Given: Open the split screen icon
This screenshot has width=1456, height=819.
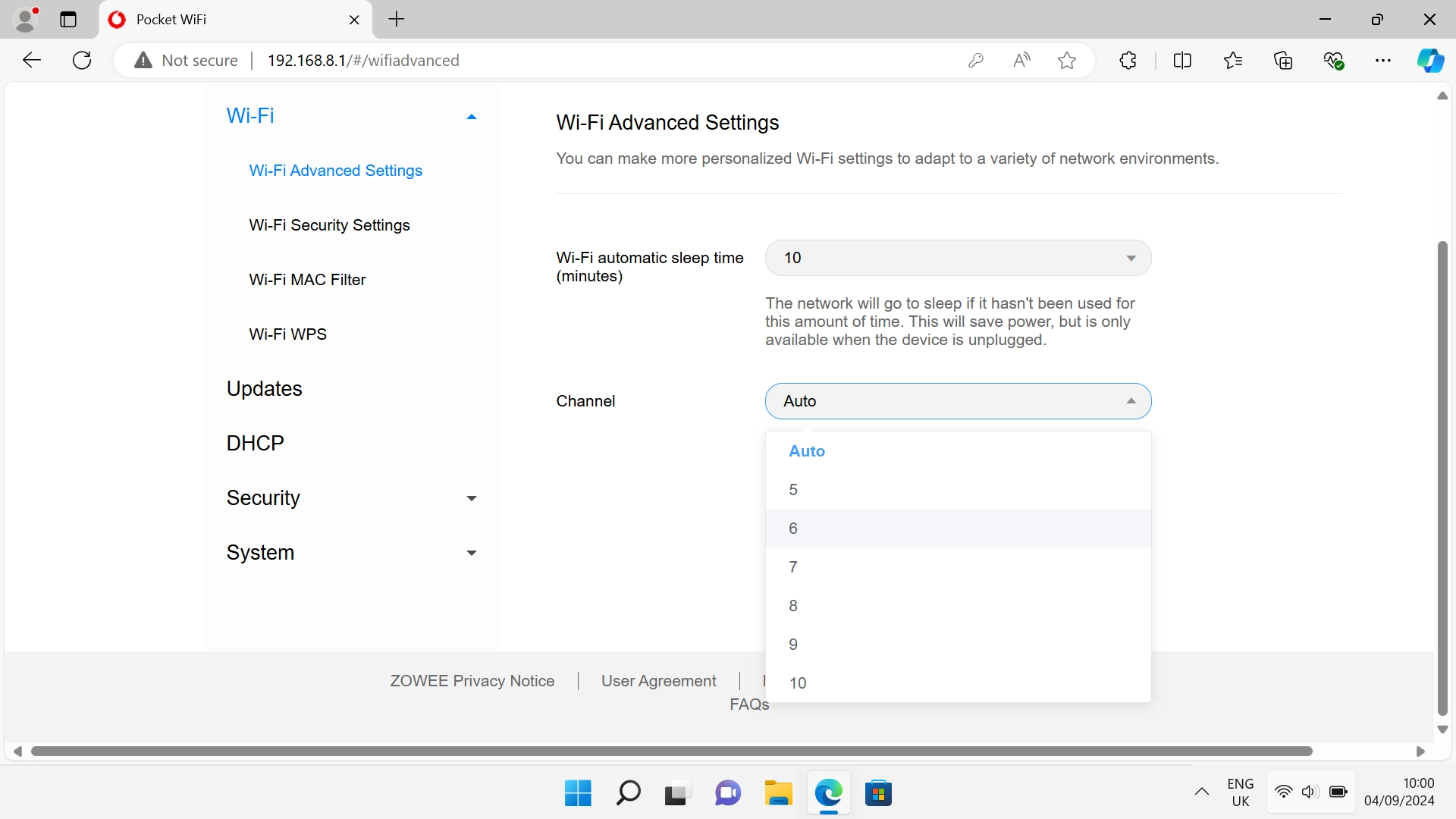Looking at the screenshot, I should [x=1182, y=61].
